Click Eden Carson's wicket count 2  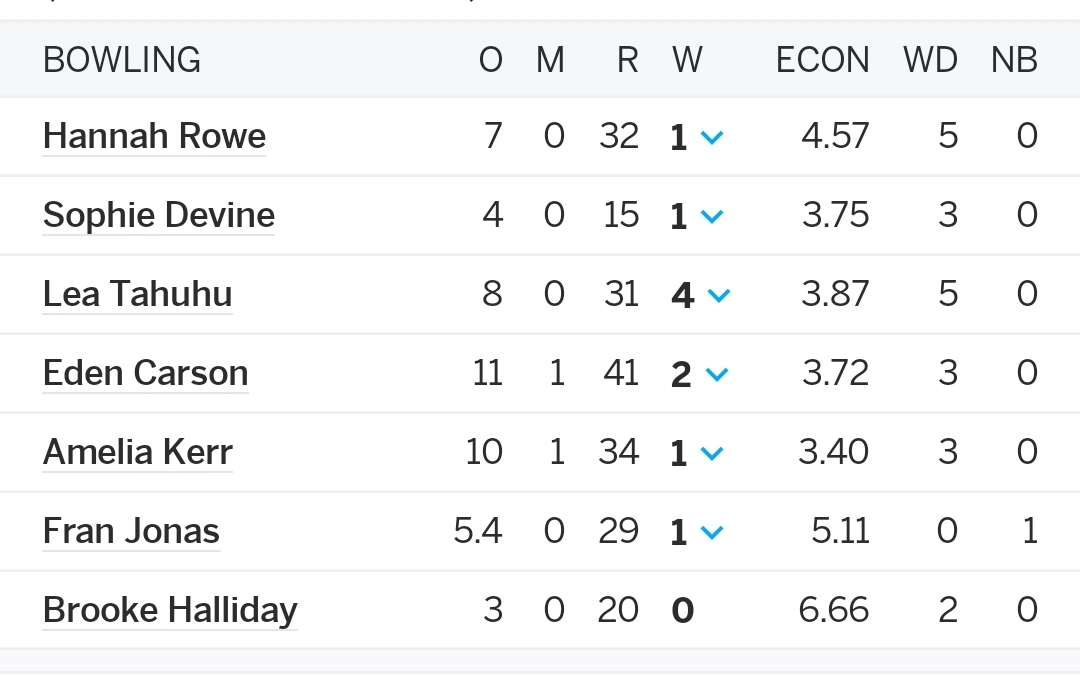pos(681,375)
